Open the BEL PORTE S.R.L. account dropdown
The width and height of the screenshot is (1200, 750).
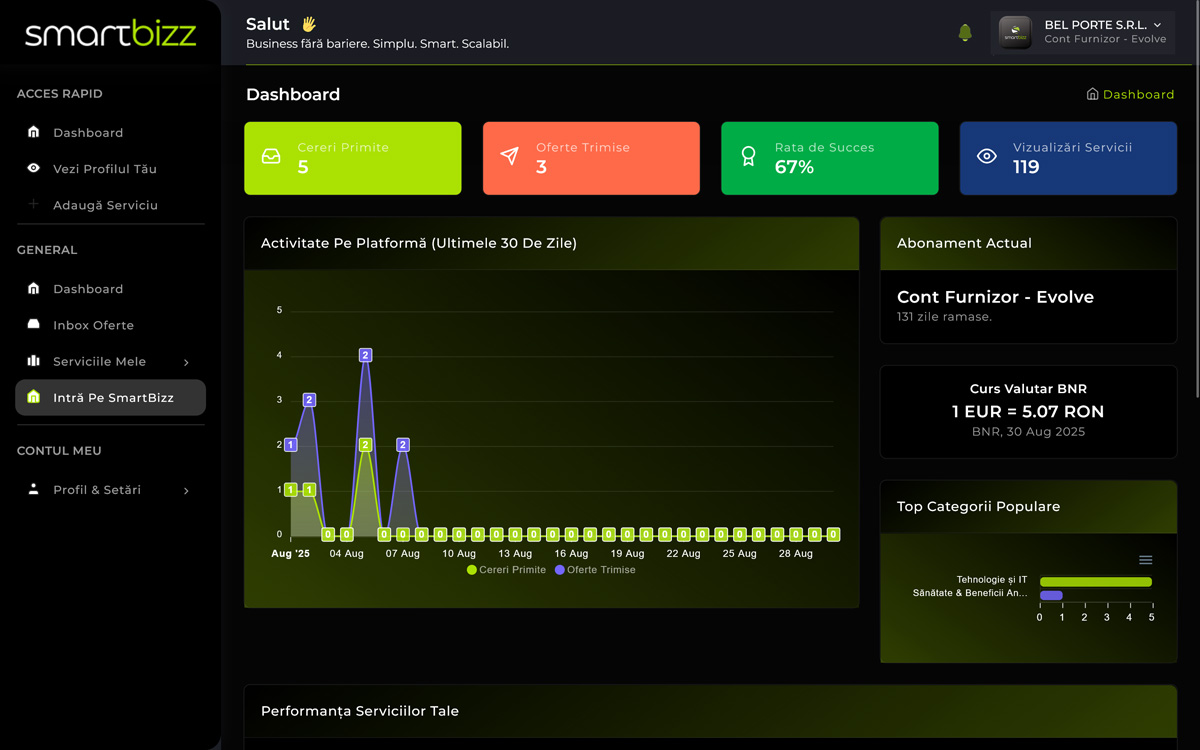[x=1082, y=33]
